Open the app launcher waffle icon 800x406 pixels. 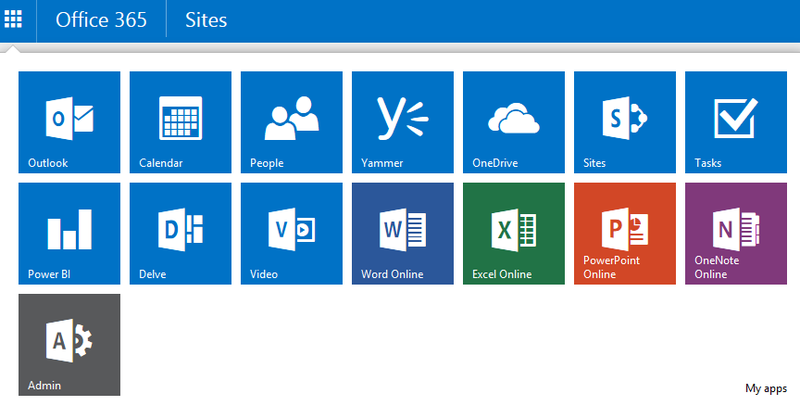(13, 20)
